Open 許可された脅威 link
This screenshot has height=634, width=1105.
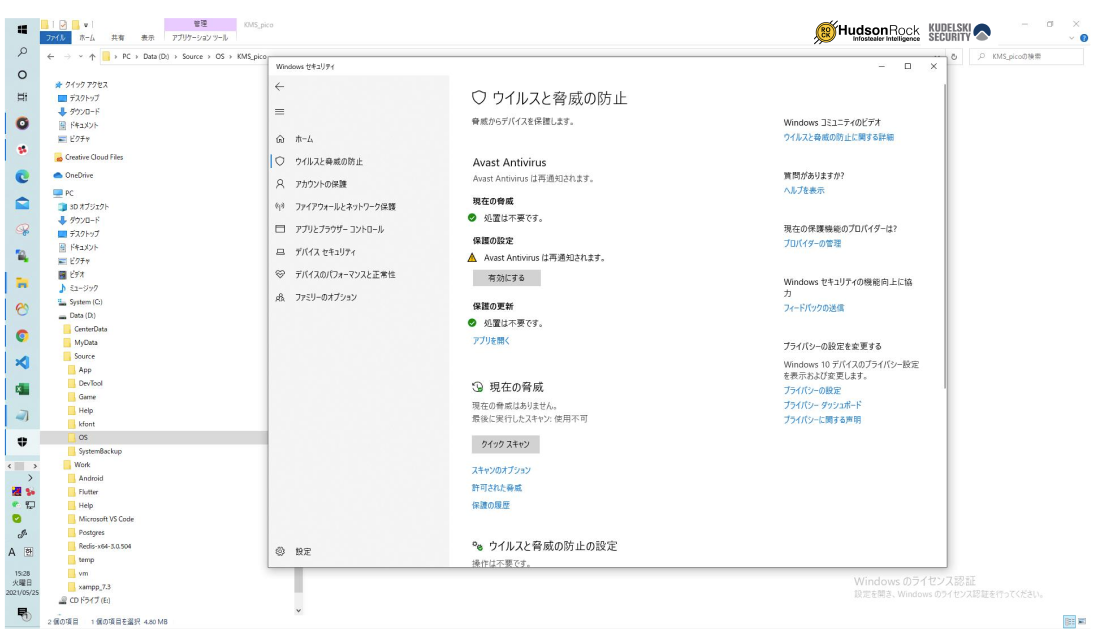pos(497,487)
